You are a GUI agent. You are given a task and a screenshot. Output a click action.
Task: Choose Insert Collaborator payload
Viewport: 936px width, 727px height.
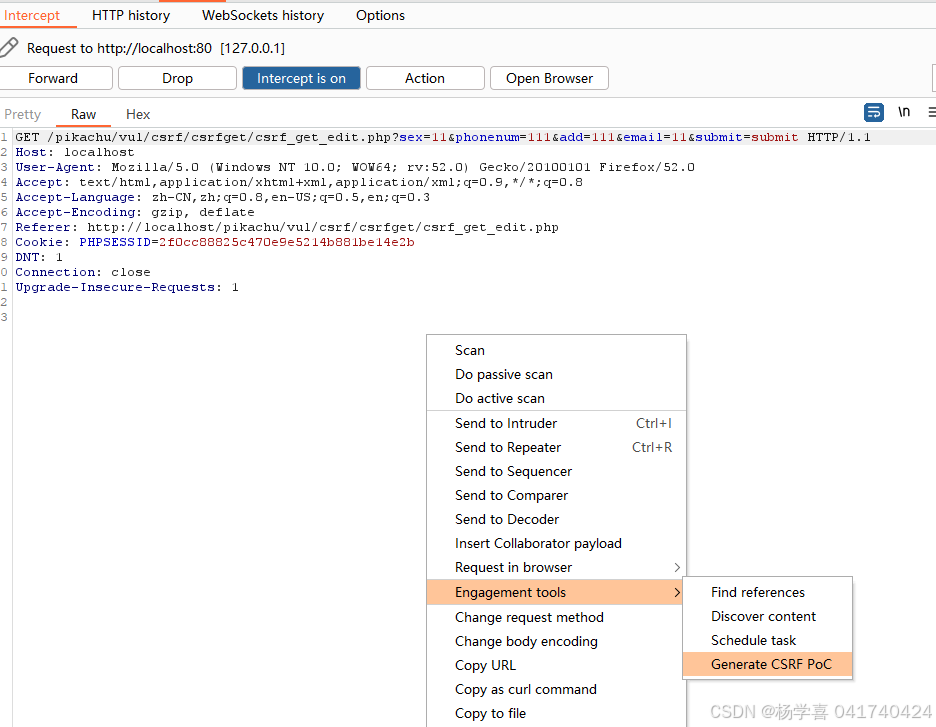(556, 543)
